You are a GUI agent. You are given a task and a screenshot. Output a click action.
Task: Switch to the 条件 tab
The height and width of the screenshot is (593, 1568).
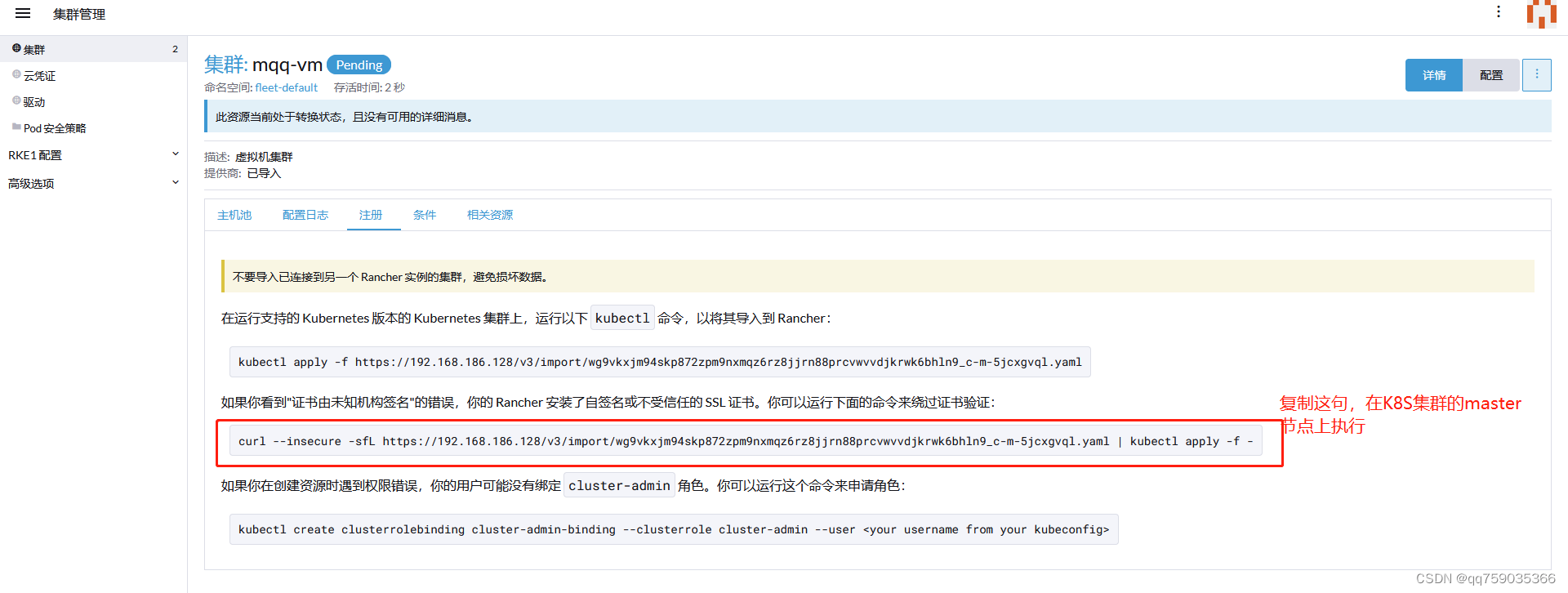425,215
